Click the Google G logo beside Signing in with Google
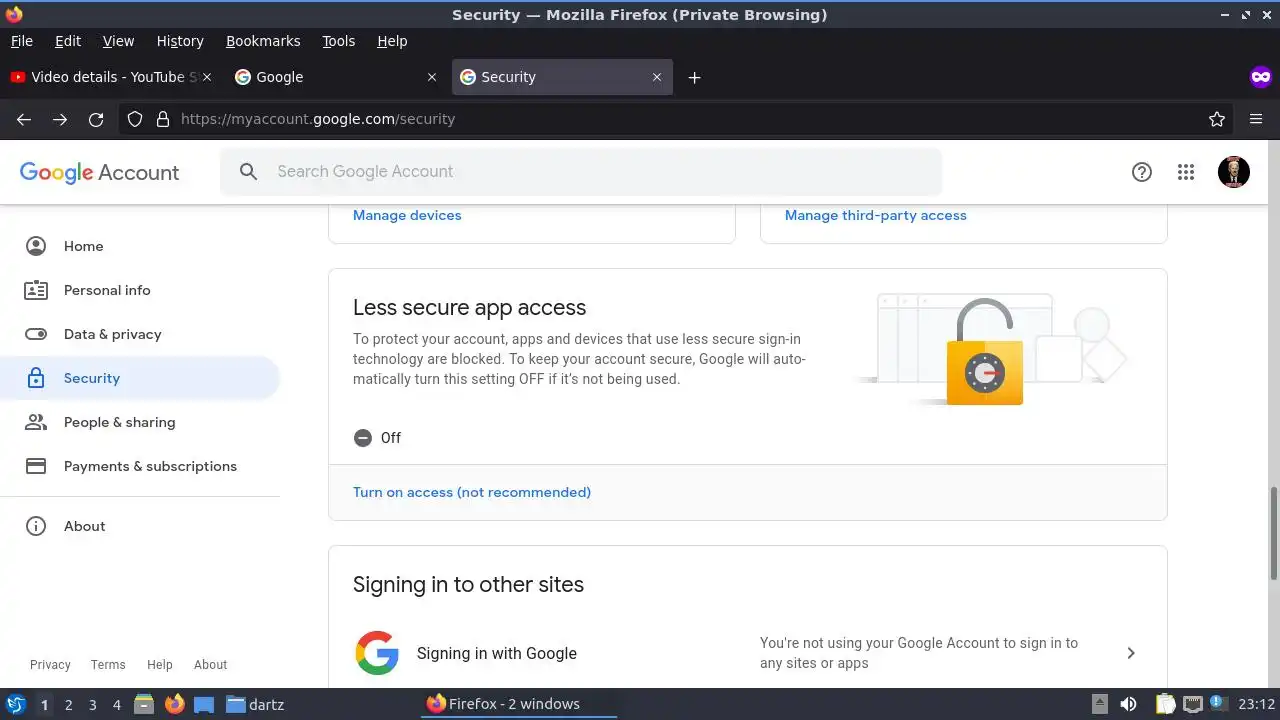 click(x=377, y=653)
